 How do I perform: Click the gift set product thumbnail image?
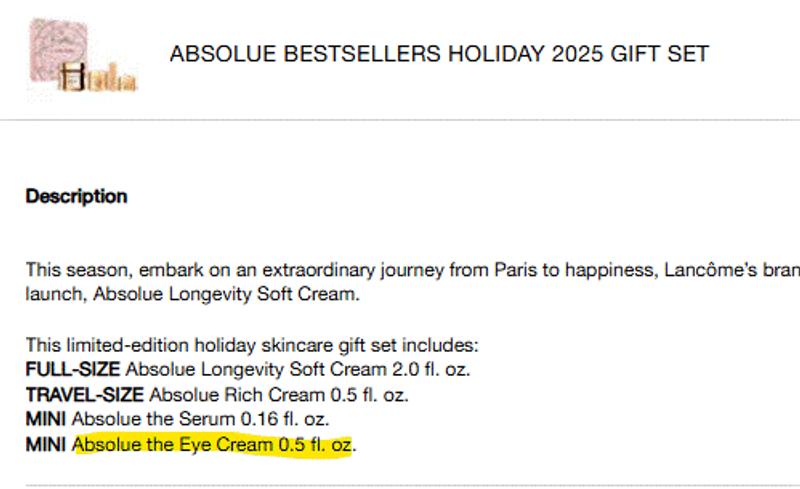tap(83, 55)
